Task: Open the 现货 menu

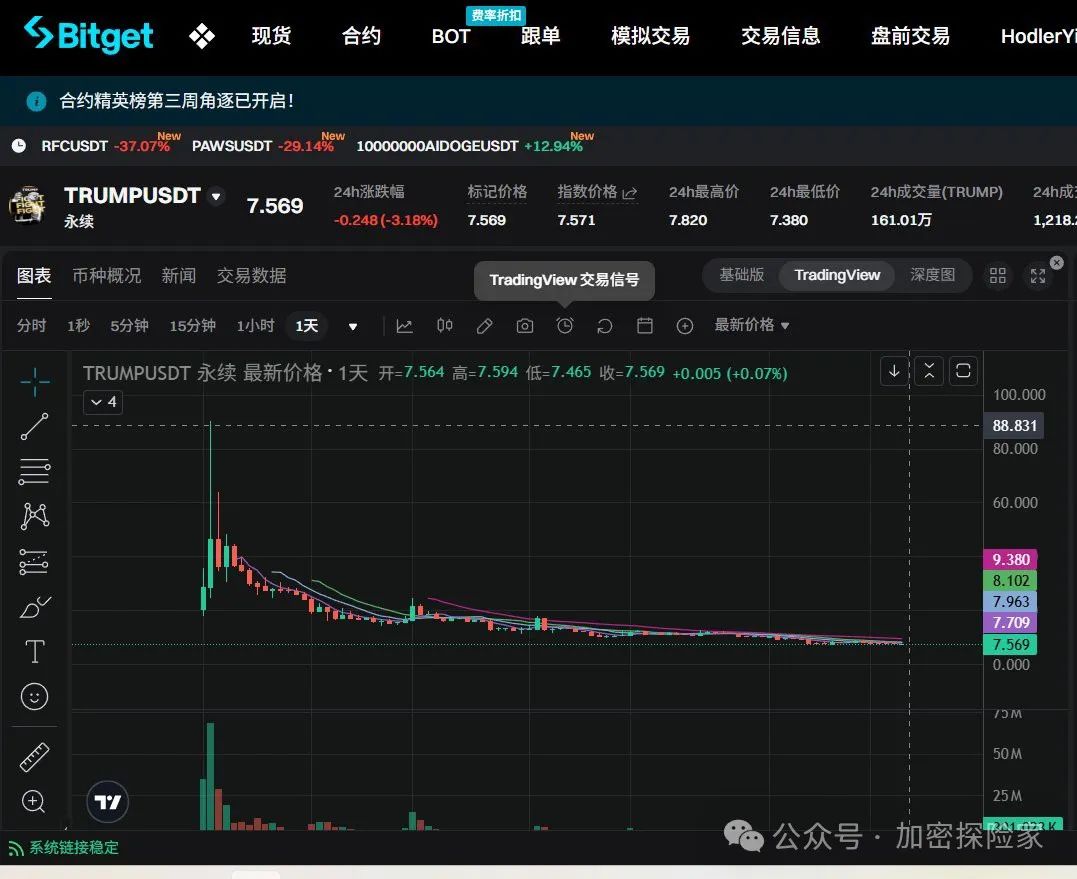Action: pos(271,36)
